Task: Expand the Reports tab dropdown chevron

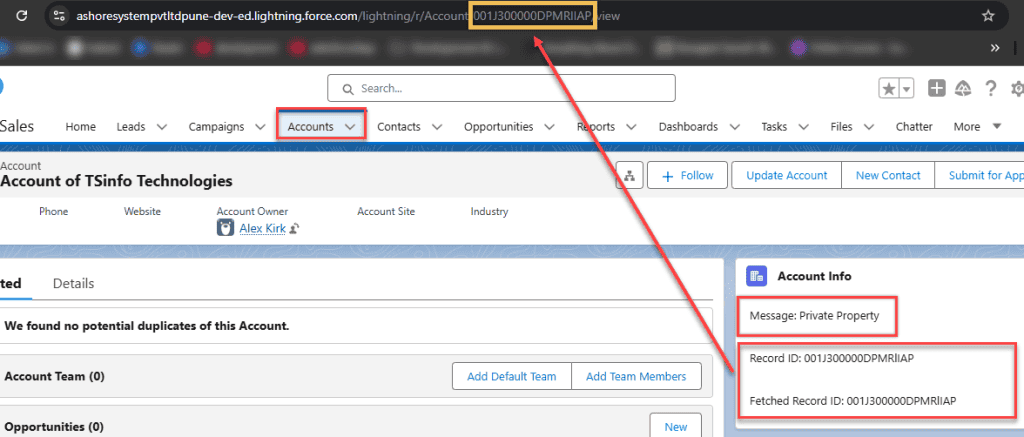Action: coord(632,127)
